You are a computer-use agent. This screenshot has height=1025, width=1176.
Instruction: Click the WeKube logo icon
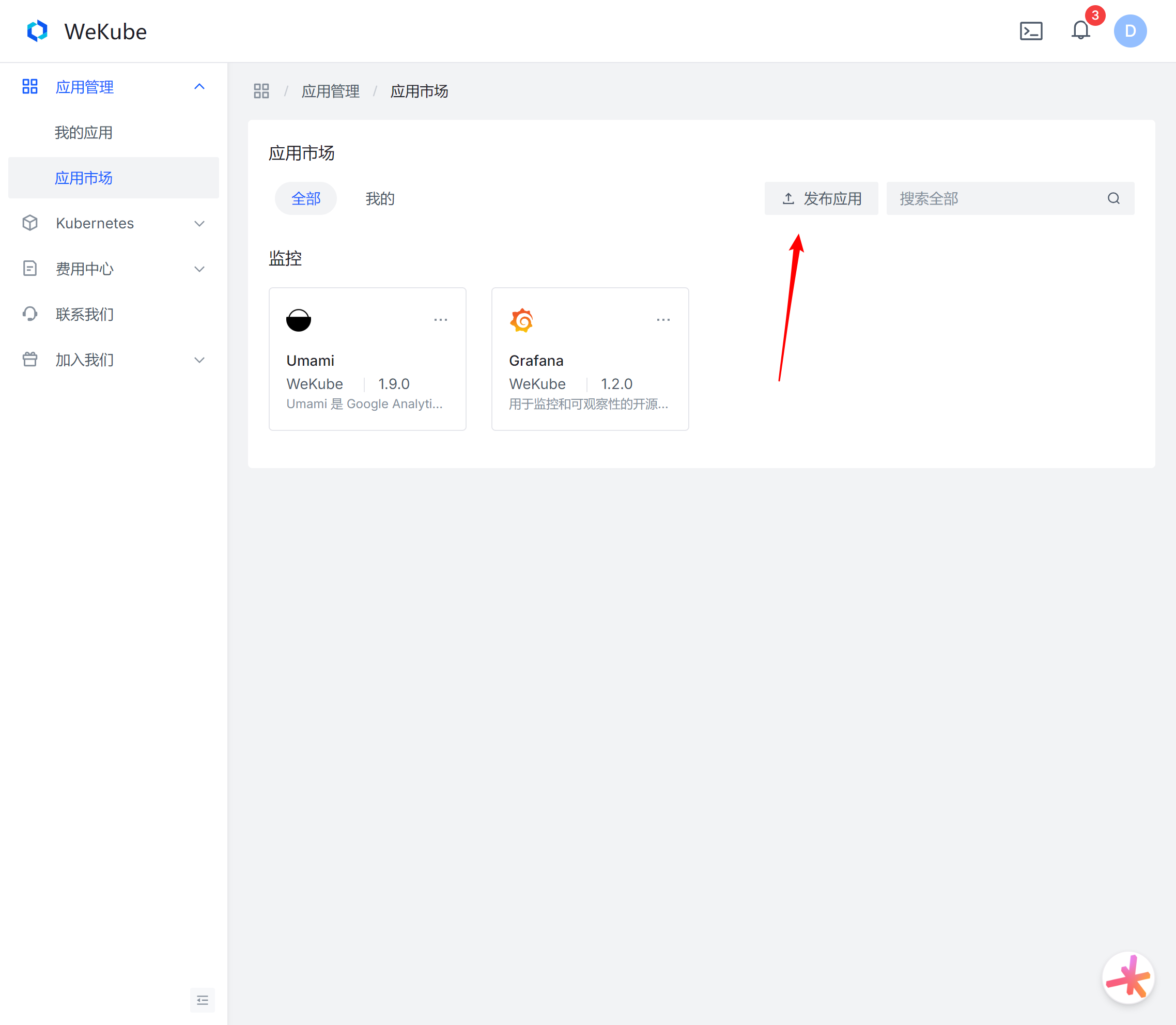point(37,31)
